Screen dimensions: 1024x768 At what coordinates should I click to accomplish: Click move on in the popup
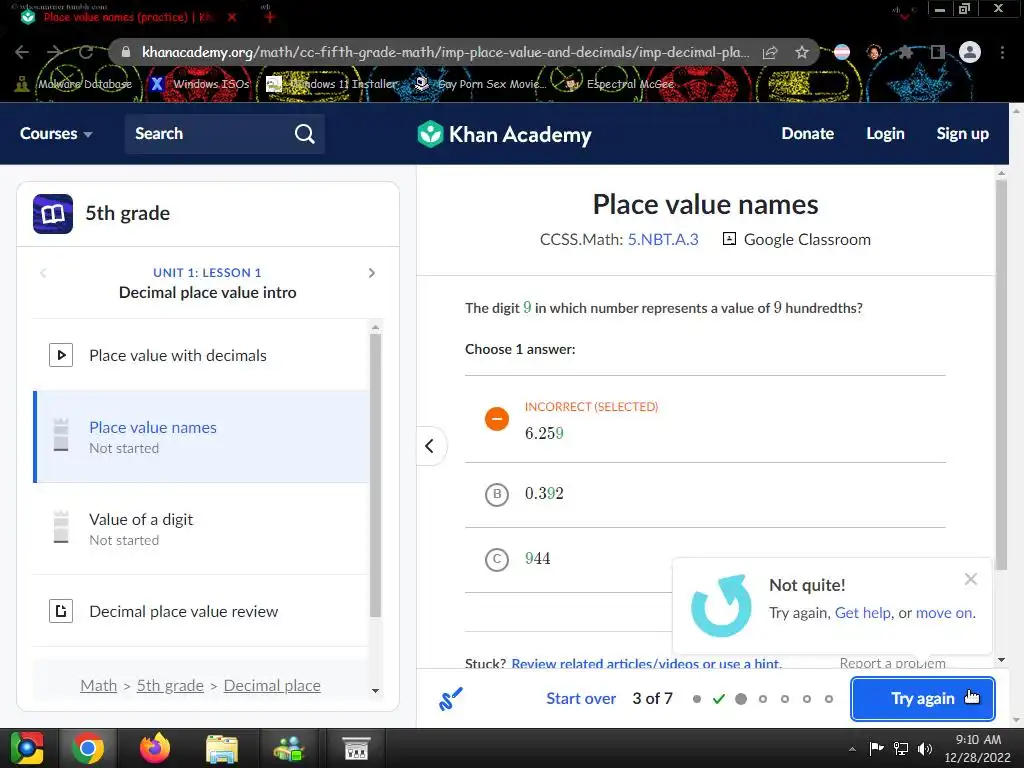[x=944, y=613]
